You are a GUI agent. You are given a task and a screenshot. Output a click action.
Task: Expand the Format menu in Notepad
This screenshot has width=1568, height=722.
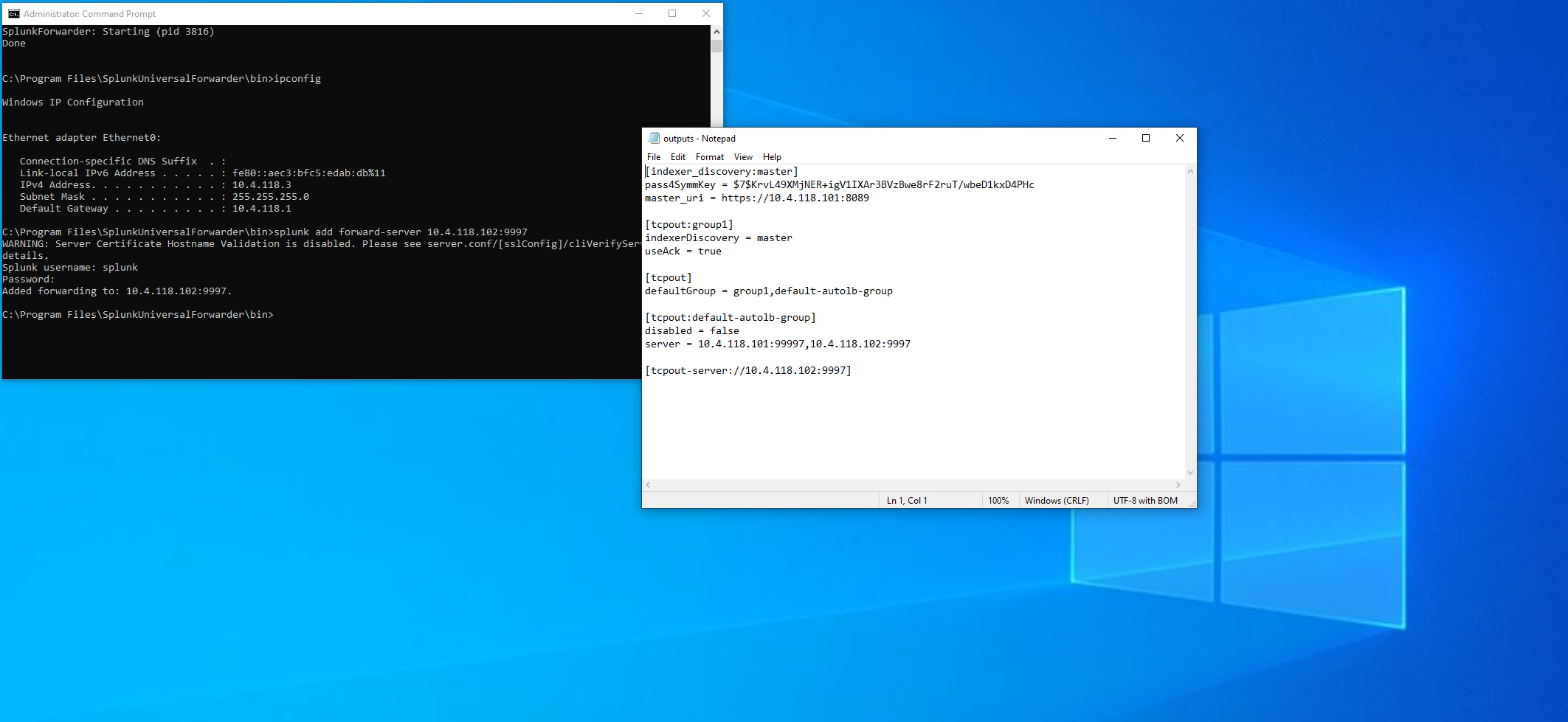point(709,157)
